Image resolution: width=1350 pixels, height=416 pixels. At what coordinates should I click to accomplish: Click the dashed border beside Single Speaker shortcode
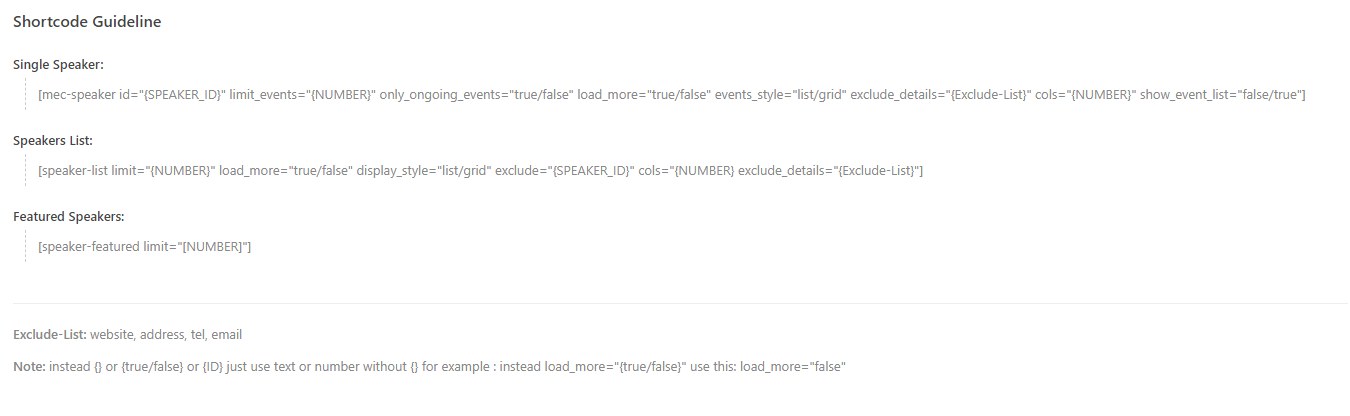click(x=26, y=95)
